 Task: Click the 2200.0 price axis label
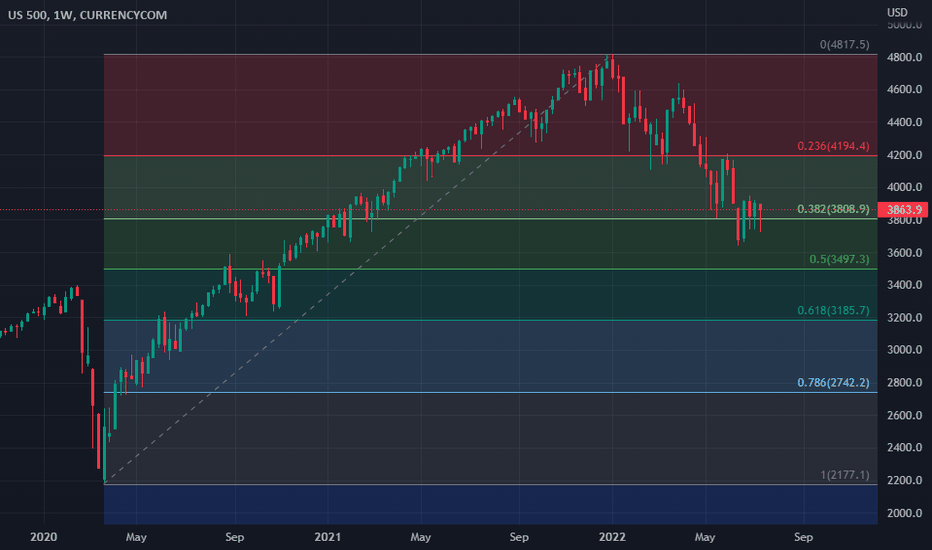coord(904,480)
